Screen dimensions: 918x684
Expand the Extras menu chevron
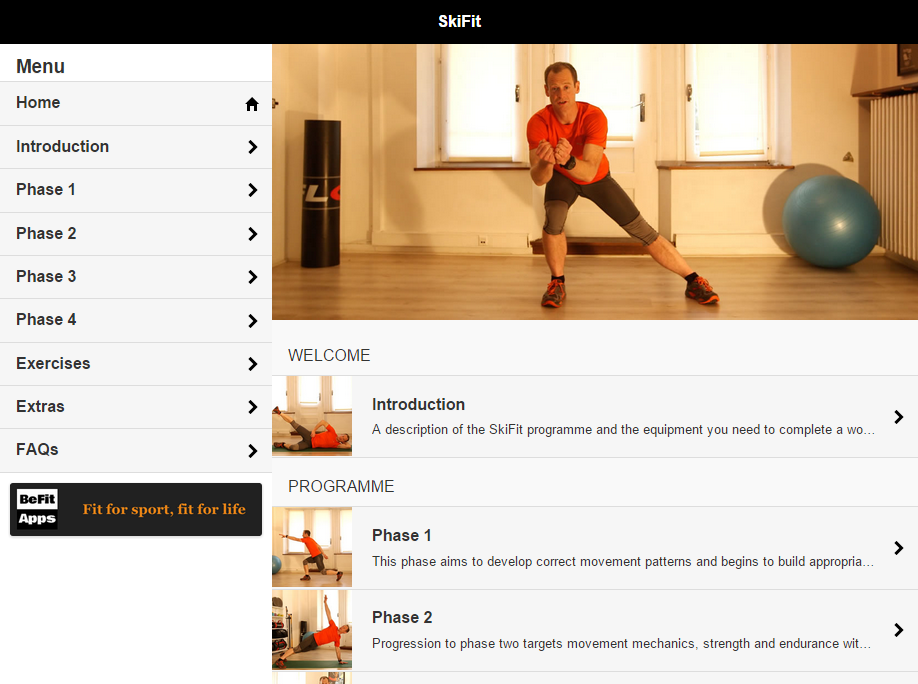tap(252, 407)
